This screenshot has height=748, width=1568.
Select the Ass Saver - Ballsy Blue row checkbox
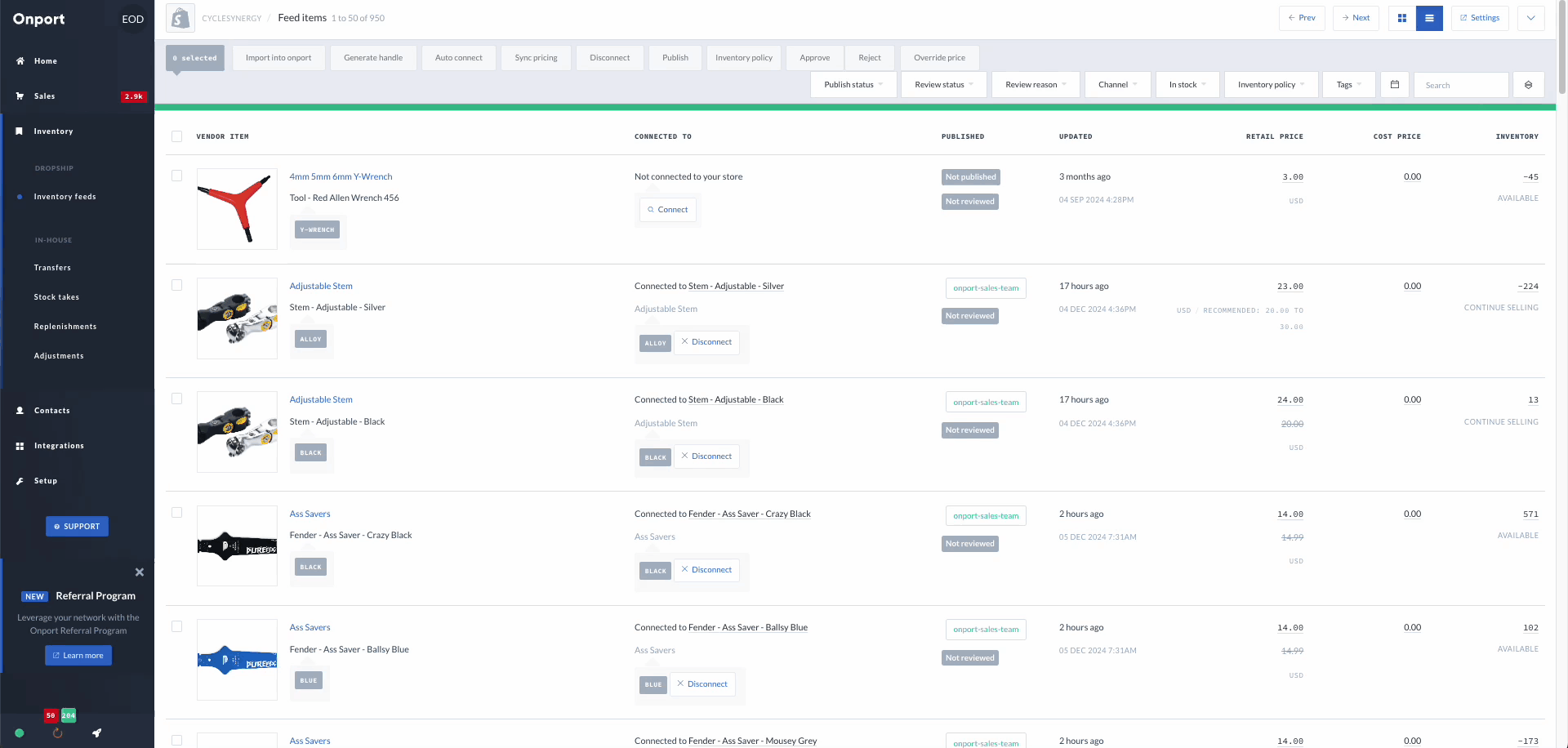click(x=176, y=626)
